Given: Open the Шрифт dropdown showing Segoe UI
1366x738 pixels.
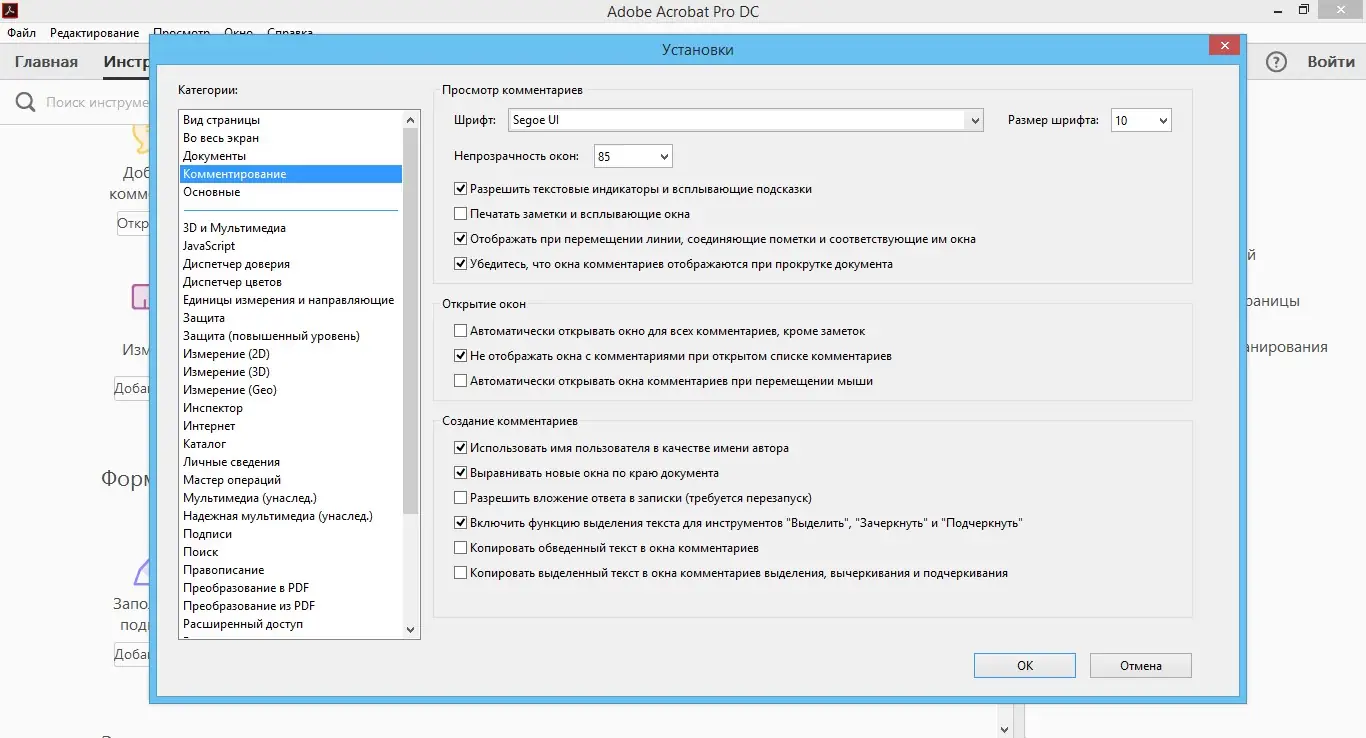Looking at the screenshot, I should point(746,121).
